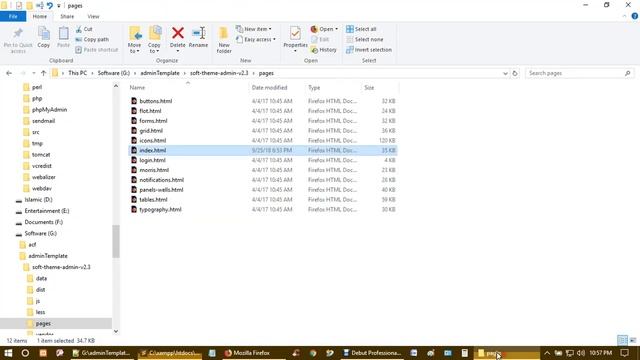Screen dimensions: 640x360
Task: Click Paste shortcut in the ribbon
Action: click(x=97, y=50)
